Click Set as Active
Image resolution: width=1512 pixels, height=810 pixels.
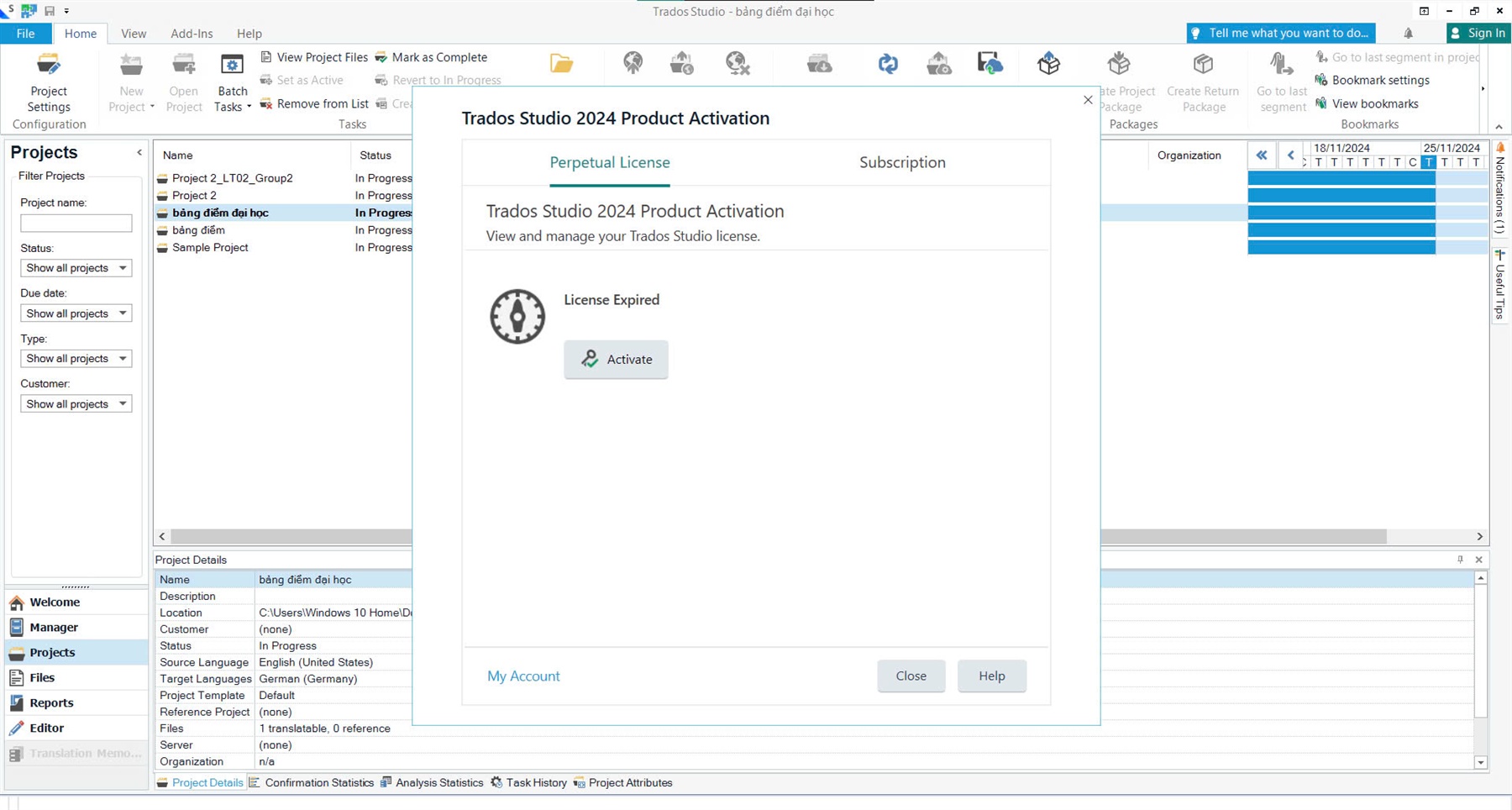coord(302,80)
